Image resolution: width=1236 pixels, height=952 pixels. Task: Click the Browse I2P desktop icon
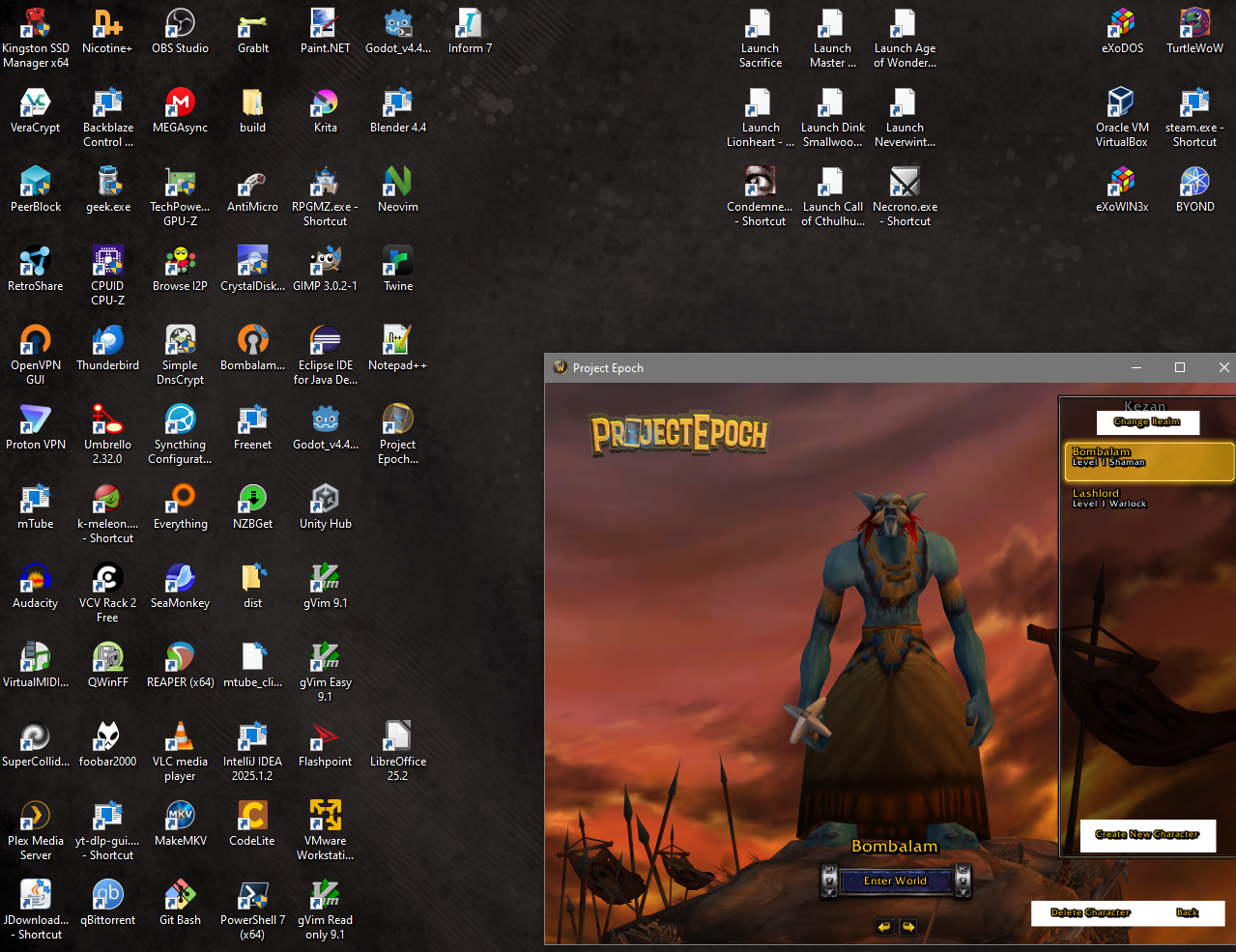pyautogui.click(x=180, y=270)
